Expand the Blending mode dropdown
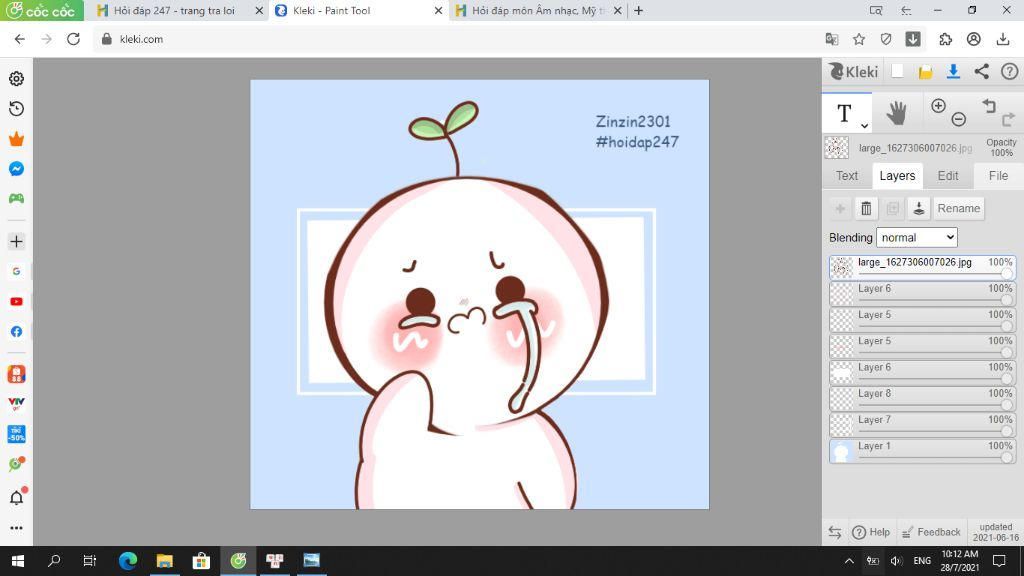Viewport: 1024px width, 576px height. pyautogui.click(x=916, y=238)
